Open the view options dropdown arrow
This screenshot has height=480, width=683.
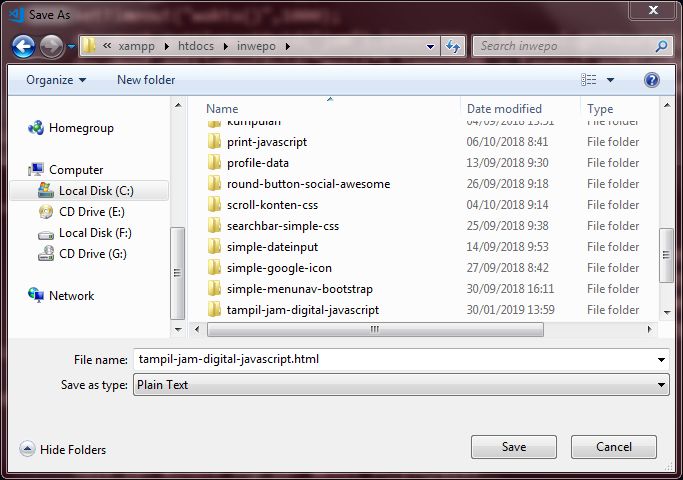click(x=610, y=80)
